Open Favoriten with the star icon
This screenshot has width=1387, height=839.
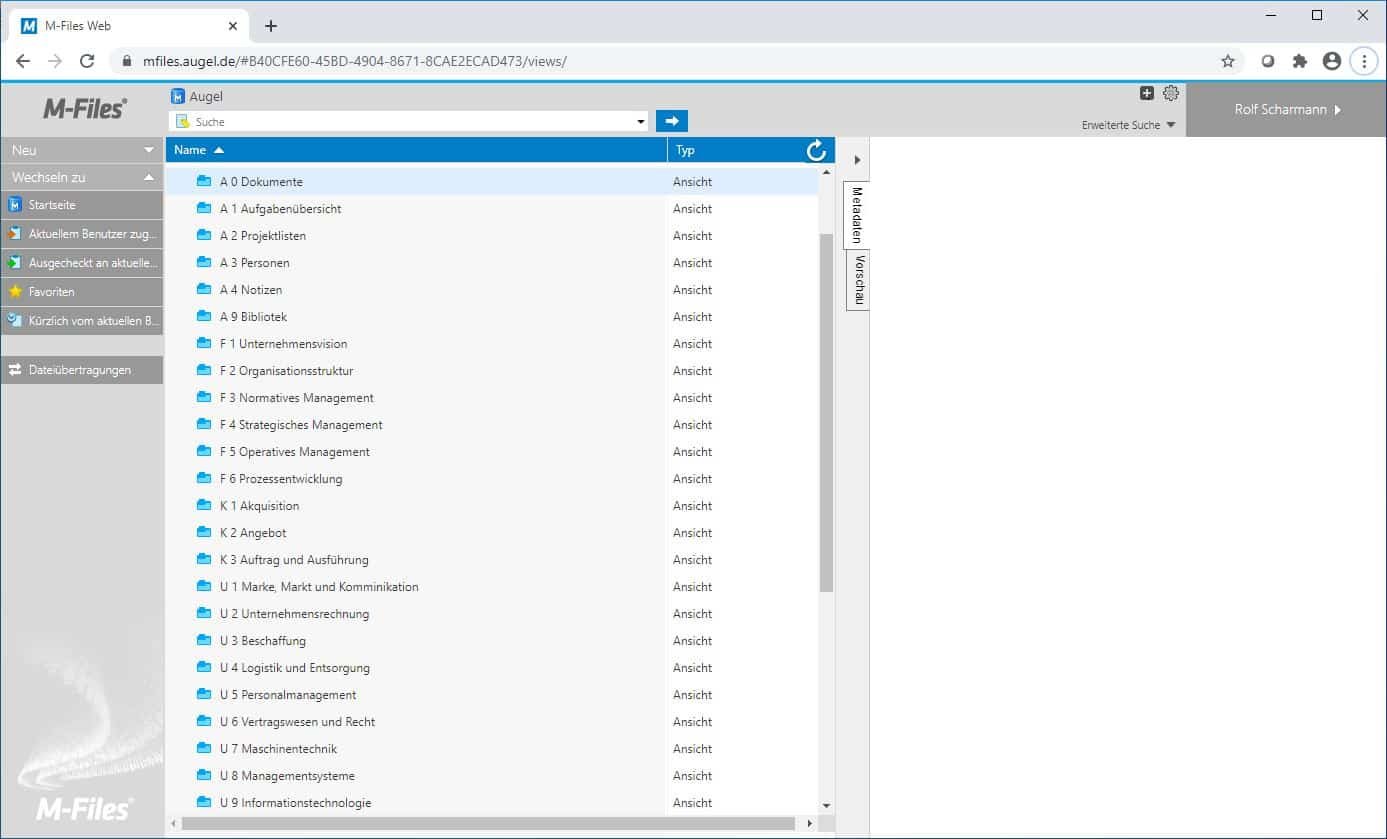click(x=15, y=292)
